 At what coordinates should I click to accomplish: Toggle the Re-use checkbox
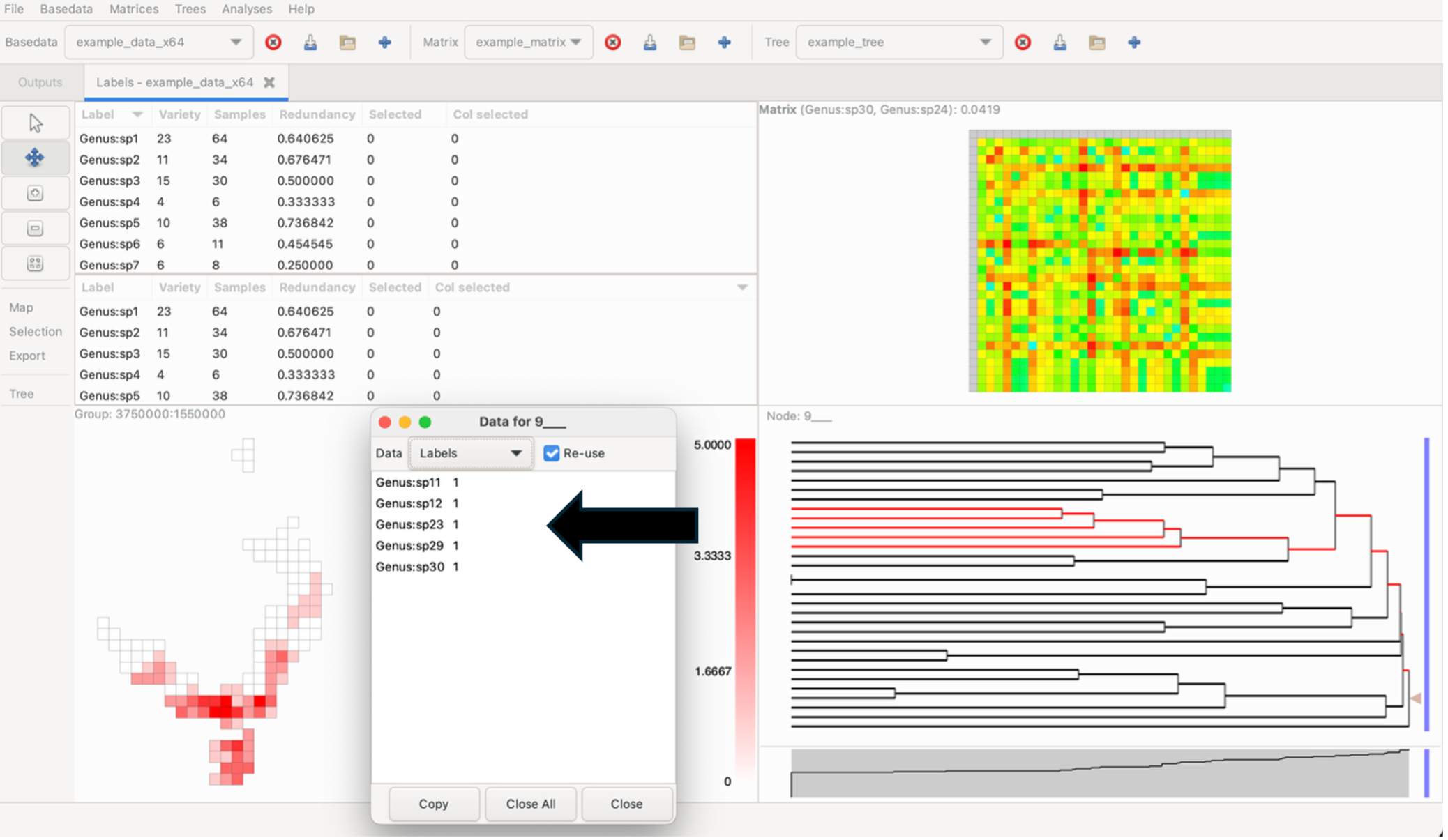click(552, 453)
